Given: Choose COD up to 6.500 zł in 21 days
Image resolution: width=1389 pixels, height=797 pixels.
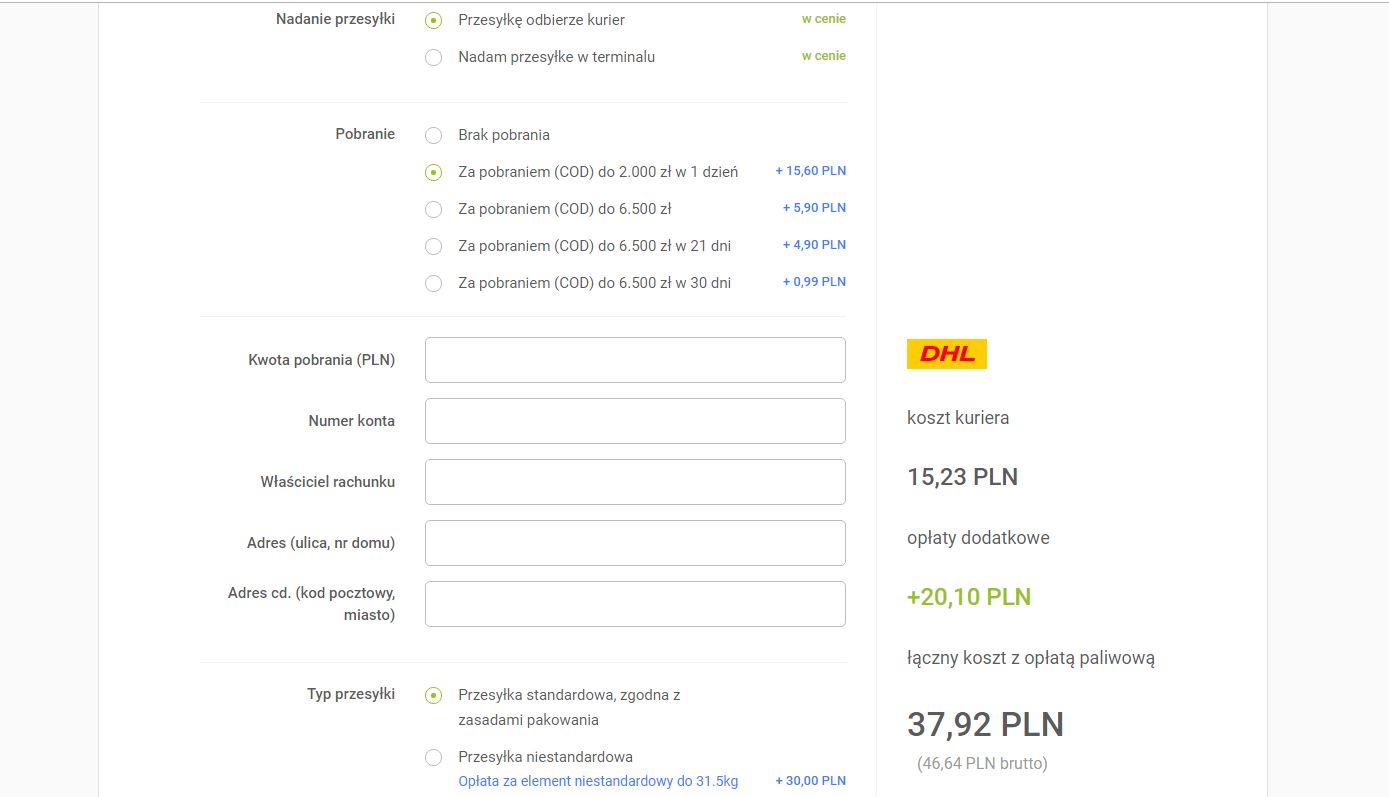Looking at the screenshot, I should click(433, 246).
